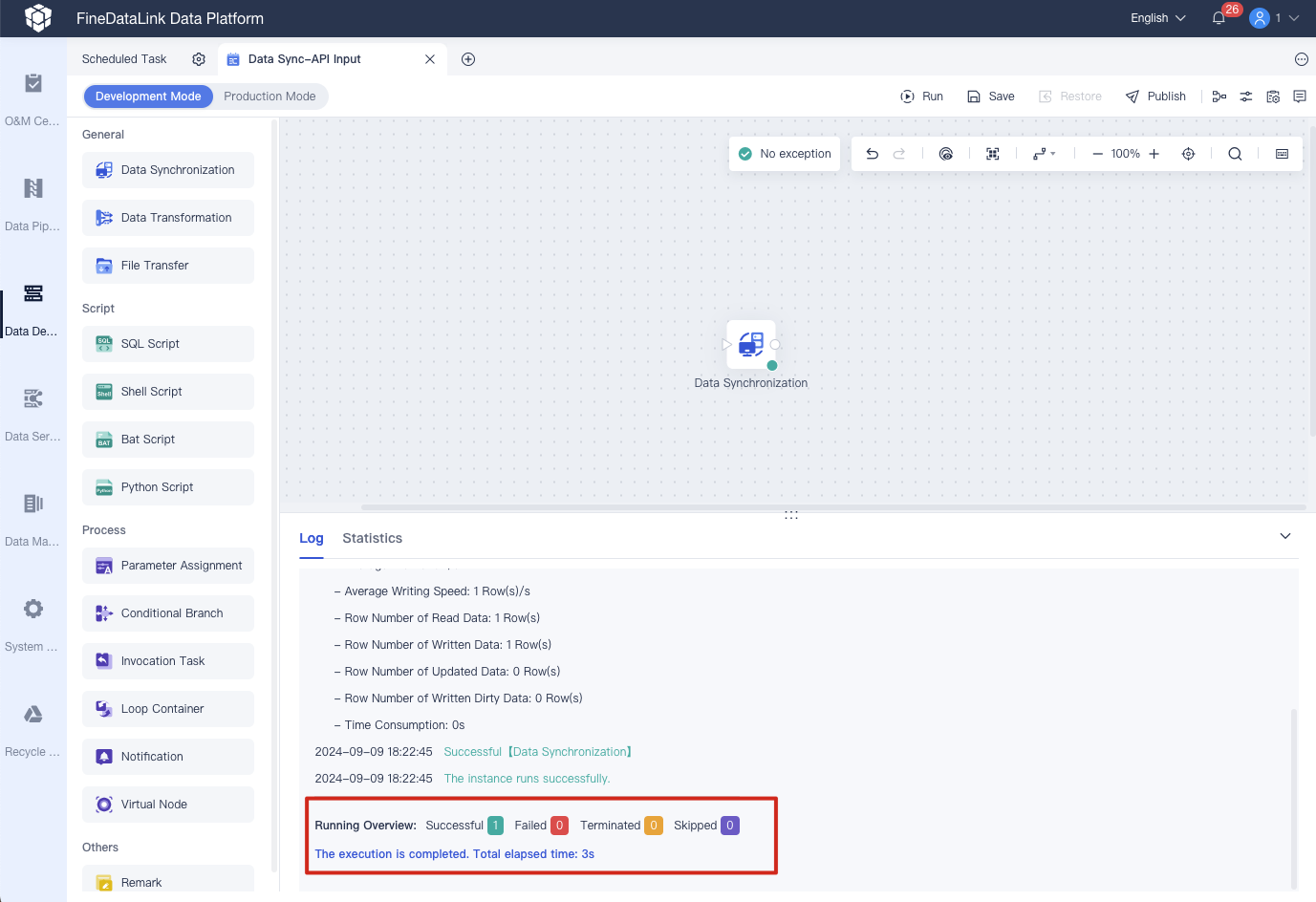Add a new tab with plus icon
The height and width of the screenshot is (902, 1316).
(468, 59)
